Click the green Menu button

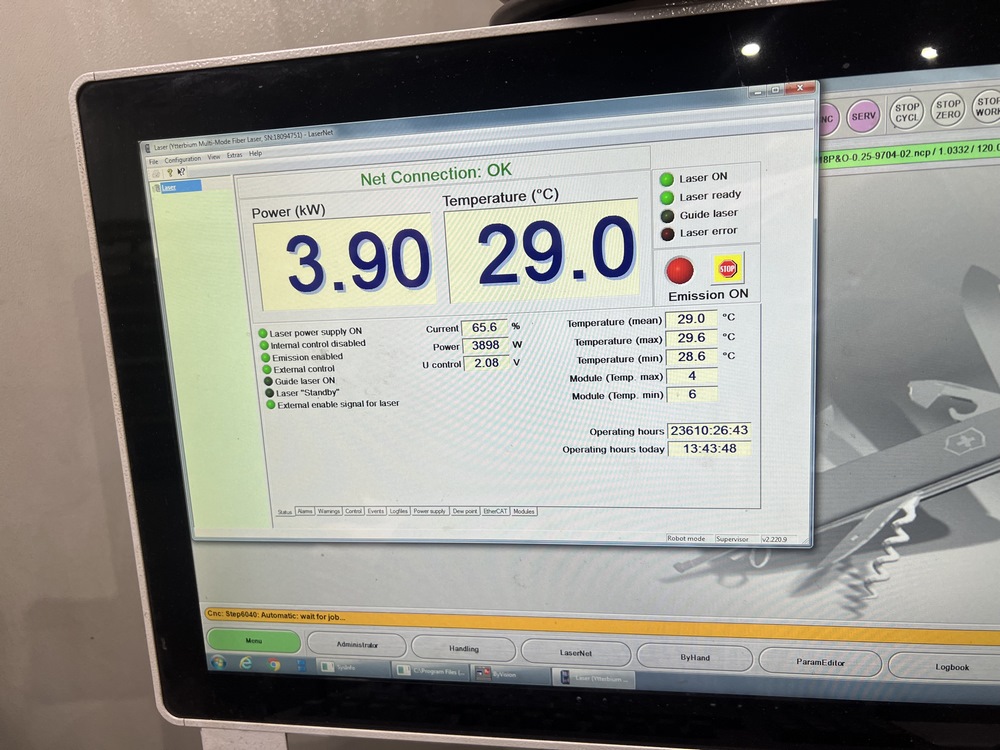[254, 641]
